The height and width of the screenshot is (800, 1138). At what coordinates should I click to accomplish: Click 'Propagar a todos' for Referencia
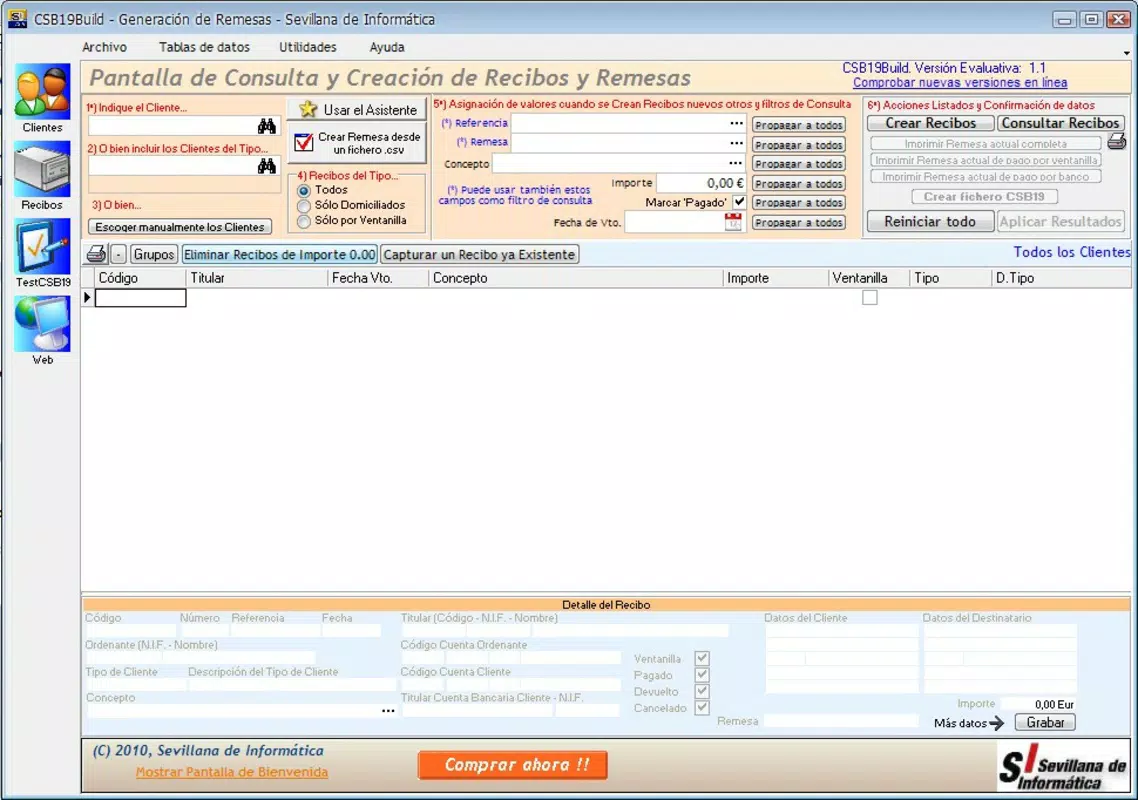[798, 125]
